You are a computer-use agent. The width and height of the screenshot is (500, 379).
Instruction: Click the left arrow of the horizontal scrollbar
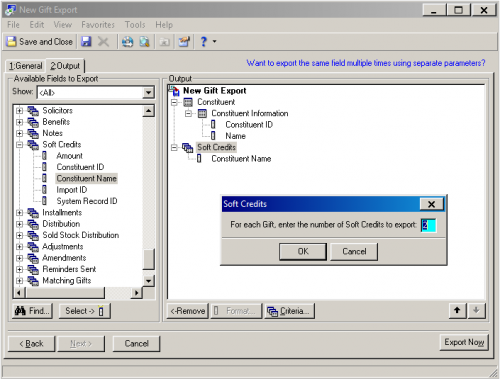(x=19, y=293)
